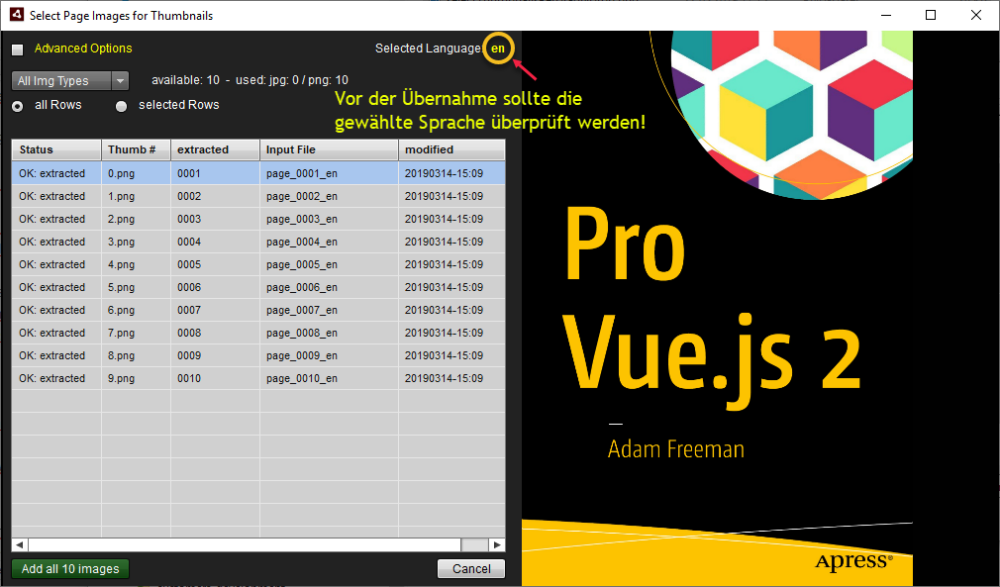1000x587 pixels.
Task: Select the all Rows radio button
Action: [x=18, y=106]
